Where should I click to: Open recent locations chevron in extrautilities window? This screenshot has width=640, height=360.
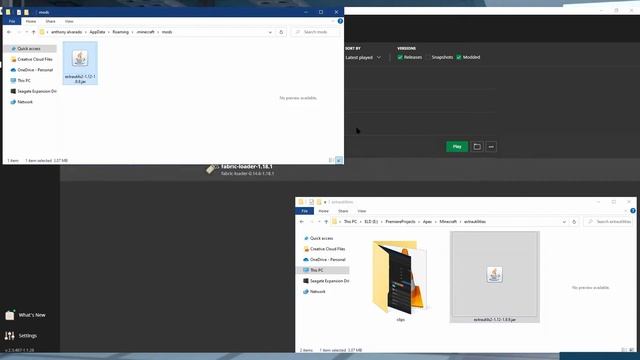pos(319,222)
